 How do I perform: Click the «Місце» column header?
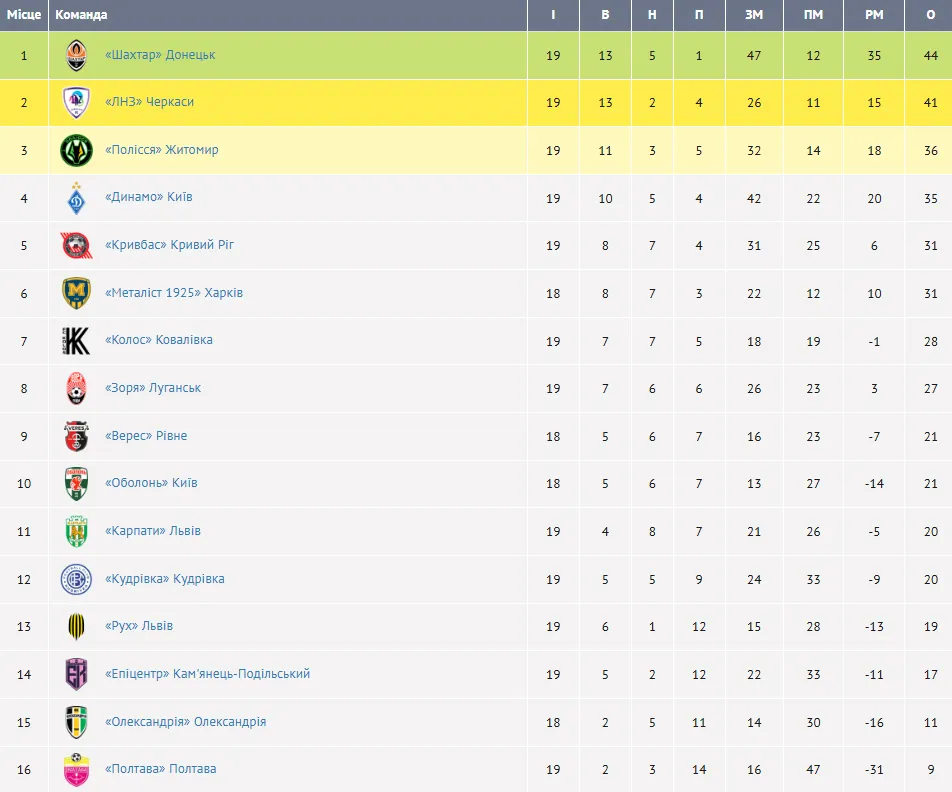(24, 15)
